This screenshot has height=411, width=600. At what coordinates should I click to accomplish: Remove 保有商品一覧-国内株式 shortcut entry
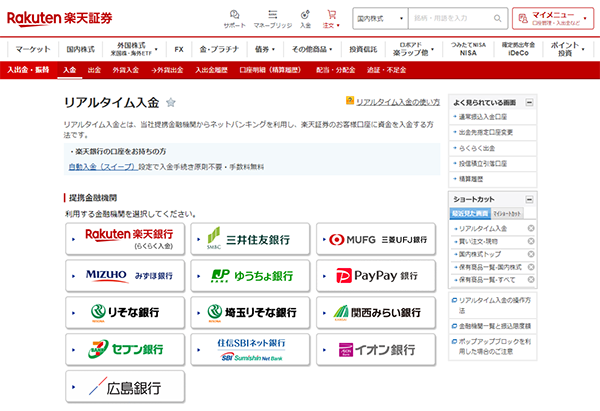click(x=531, y=267)
